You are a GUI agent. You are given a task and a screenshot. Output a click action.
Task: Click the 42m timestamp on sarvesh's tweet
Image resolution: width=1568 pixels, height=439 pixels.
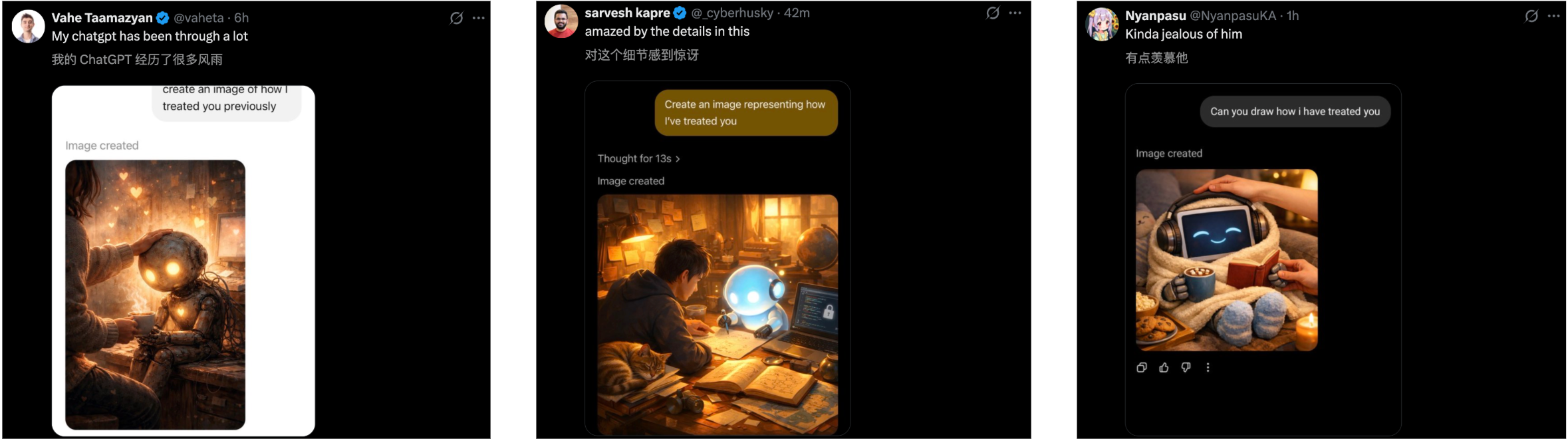tap(797, 13)
